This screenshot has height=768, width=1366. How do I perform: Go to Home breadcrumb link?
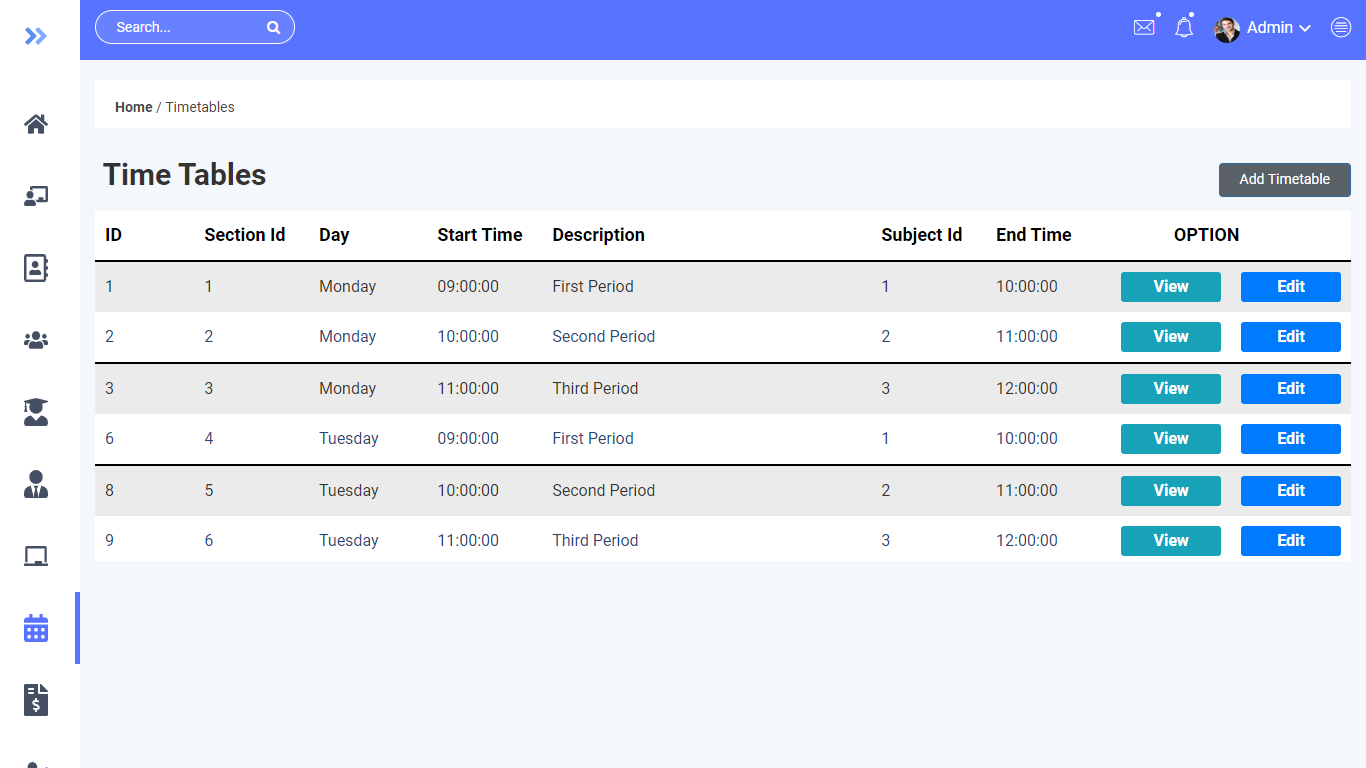[134, 107]
